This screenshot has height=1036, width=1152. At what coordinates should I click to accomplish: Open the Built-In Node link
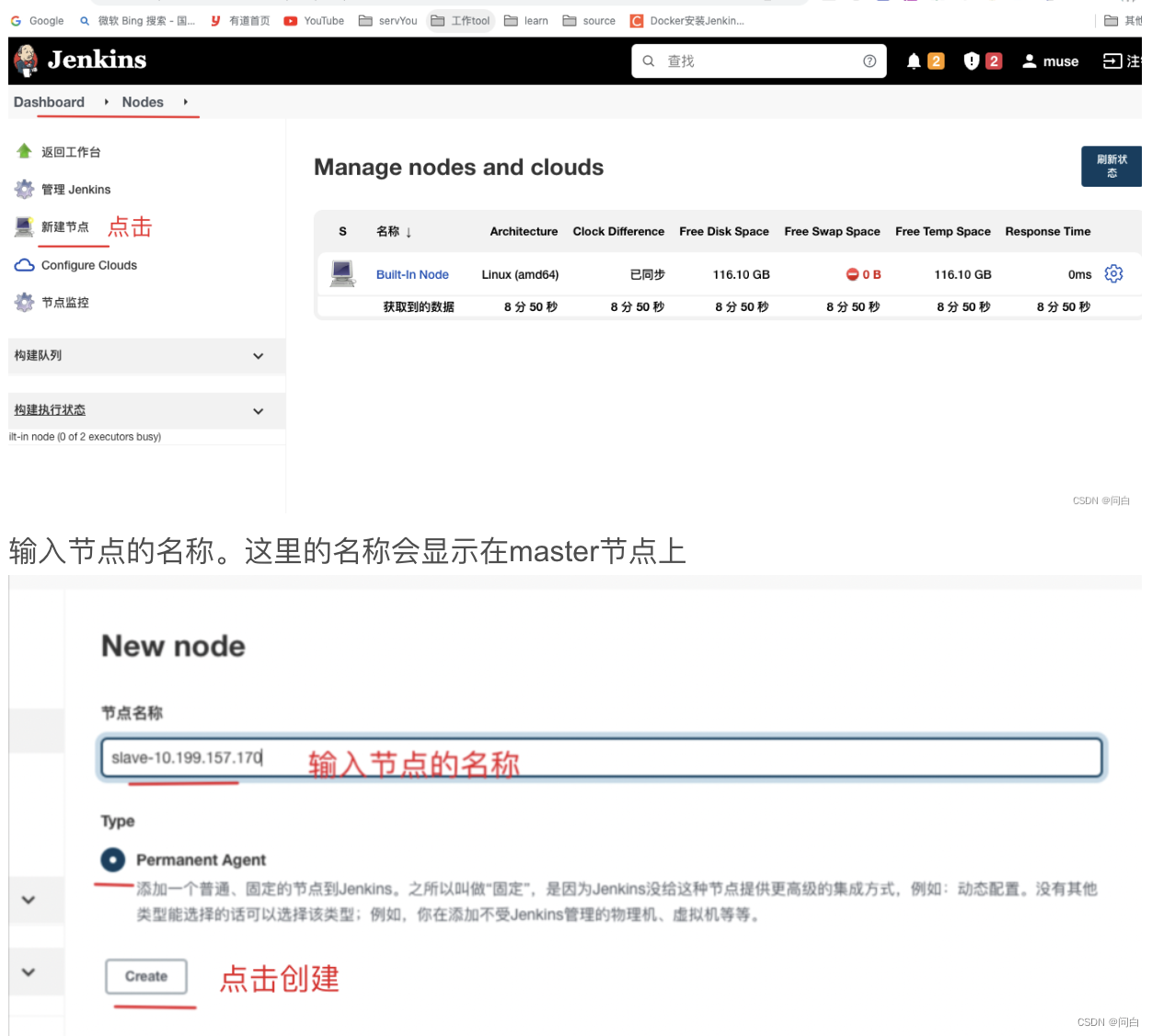click(x=411, y=273)
